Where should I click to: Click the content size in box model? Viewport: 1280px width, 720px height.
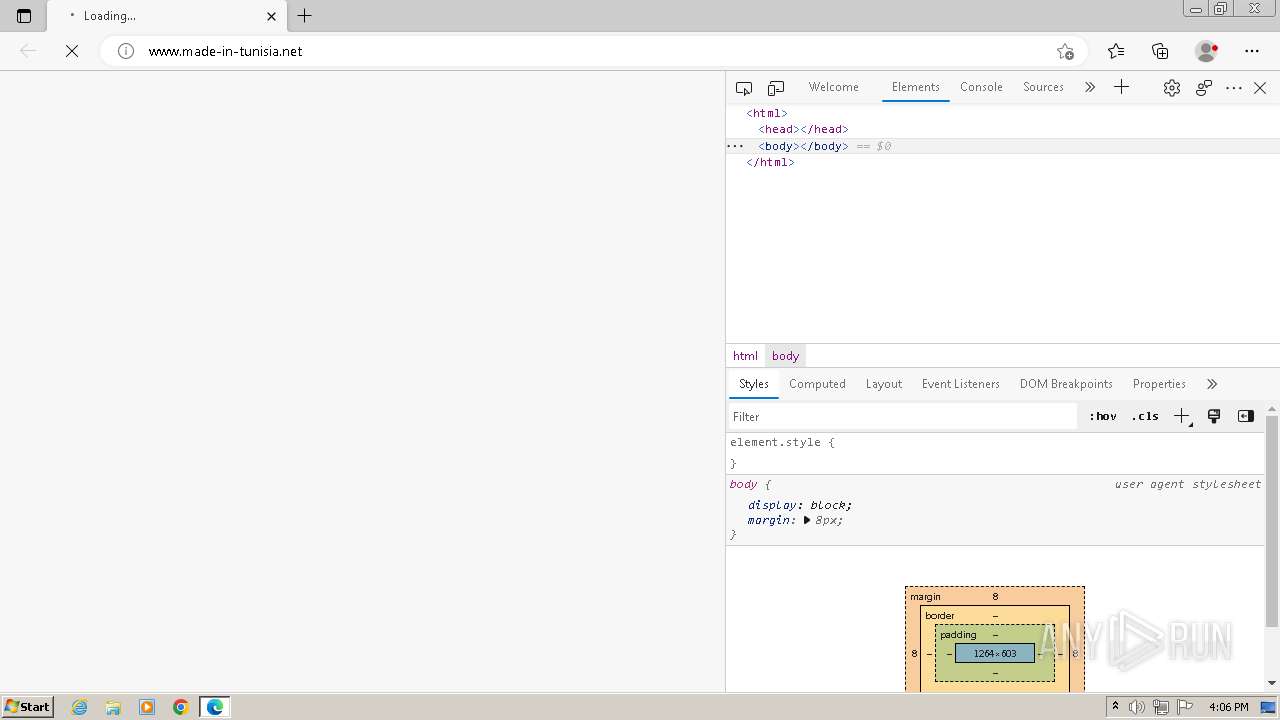tap(995, 654)
